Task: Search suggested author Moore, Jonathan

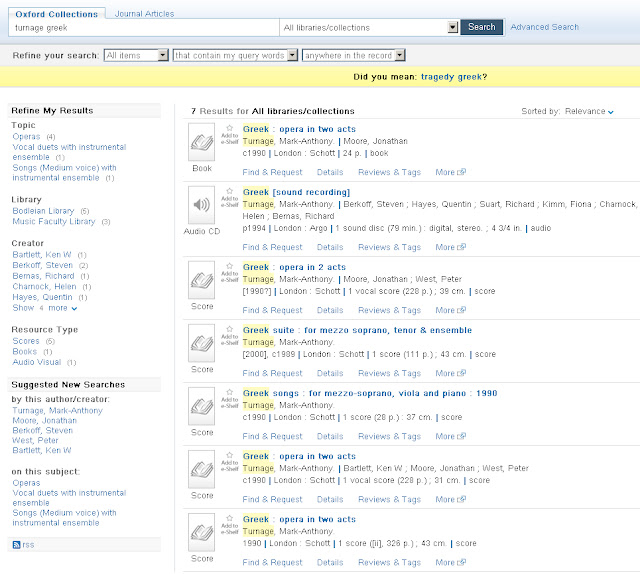Action: point(44,420)
